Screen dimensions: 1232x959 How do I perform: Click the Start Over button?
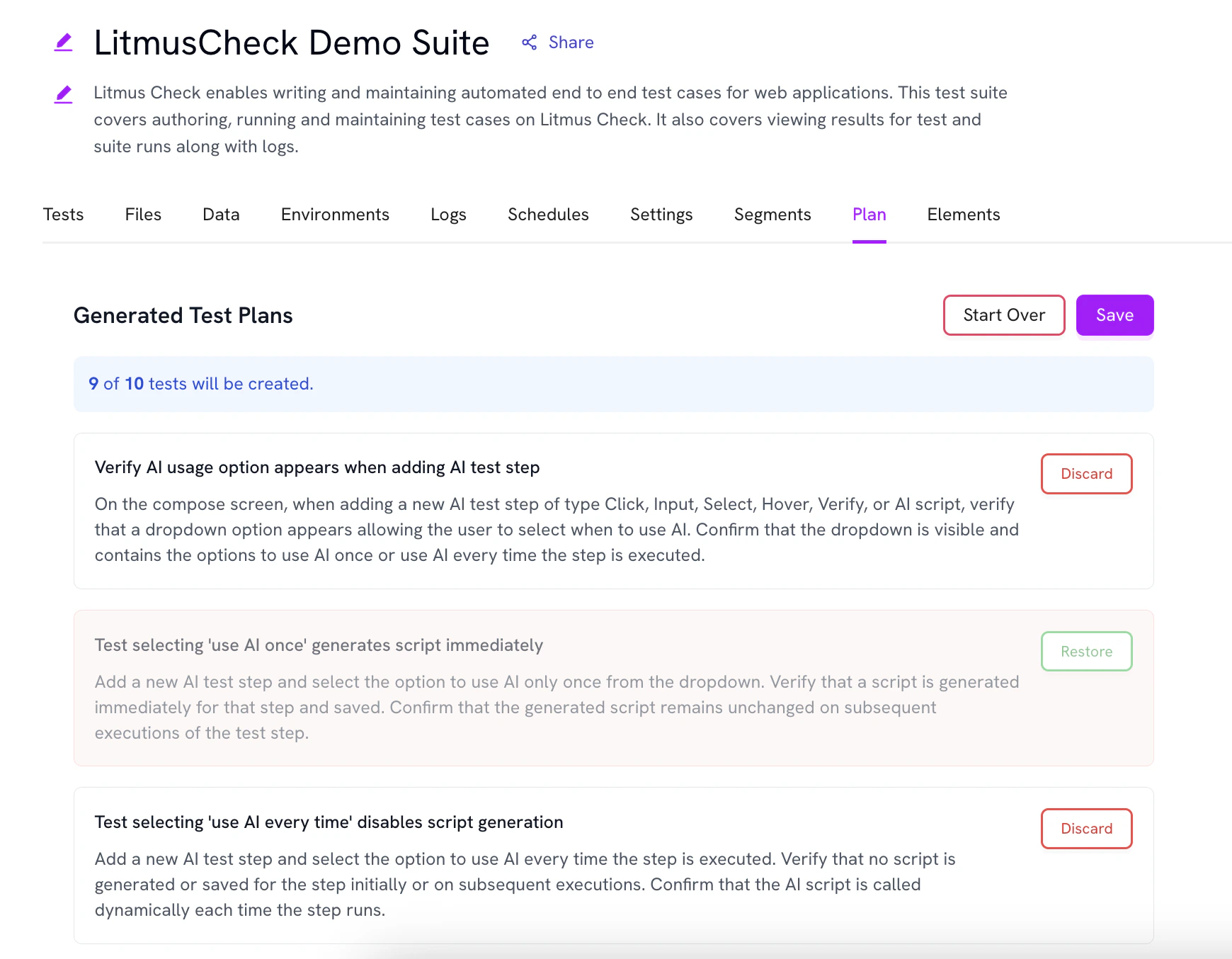(x=1004, y=315)
